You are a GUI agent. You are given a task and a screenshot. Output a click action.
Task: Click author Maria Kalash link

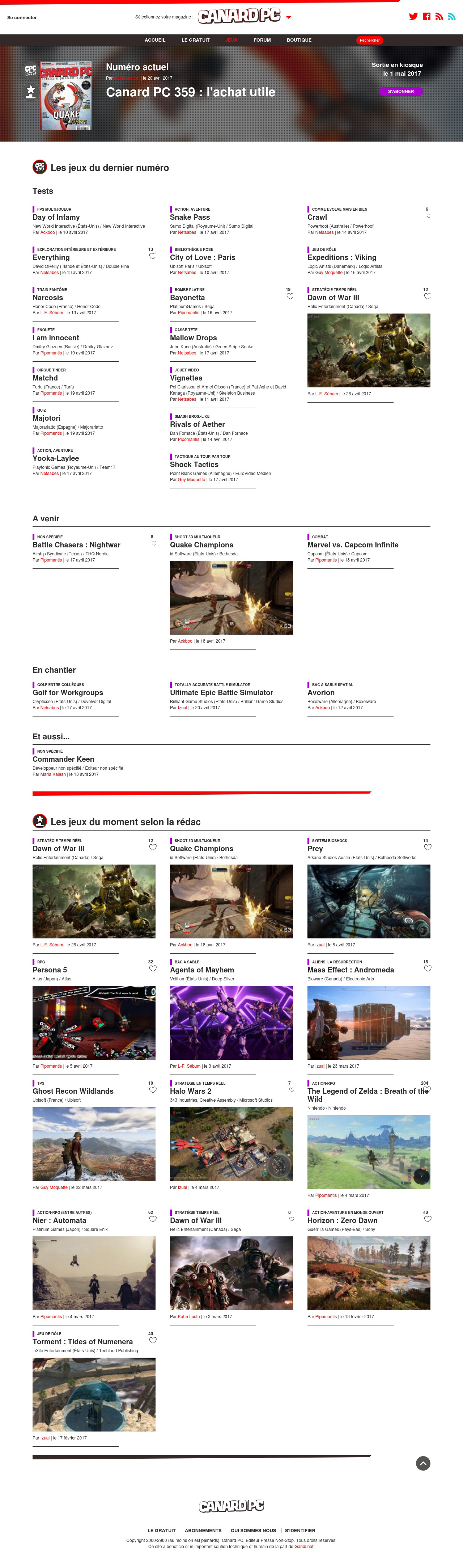tap(53, 774)
